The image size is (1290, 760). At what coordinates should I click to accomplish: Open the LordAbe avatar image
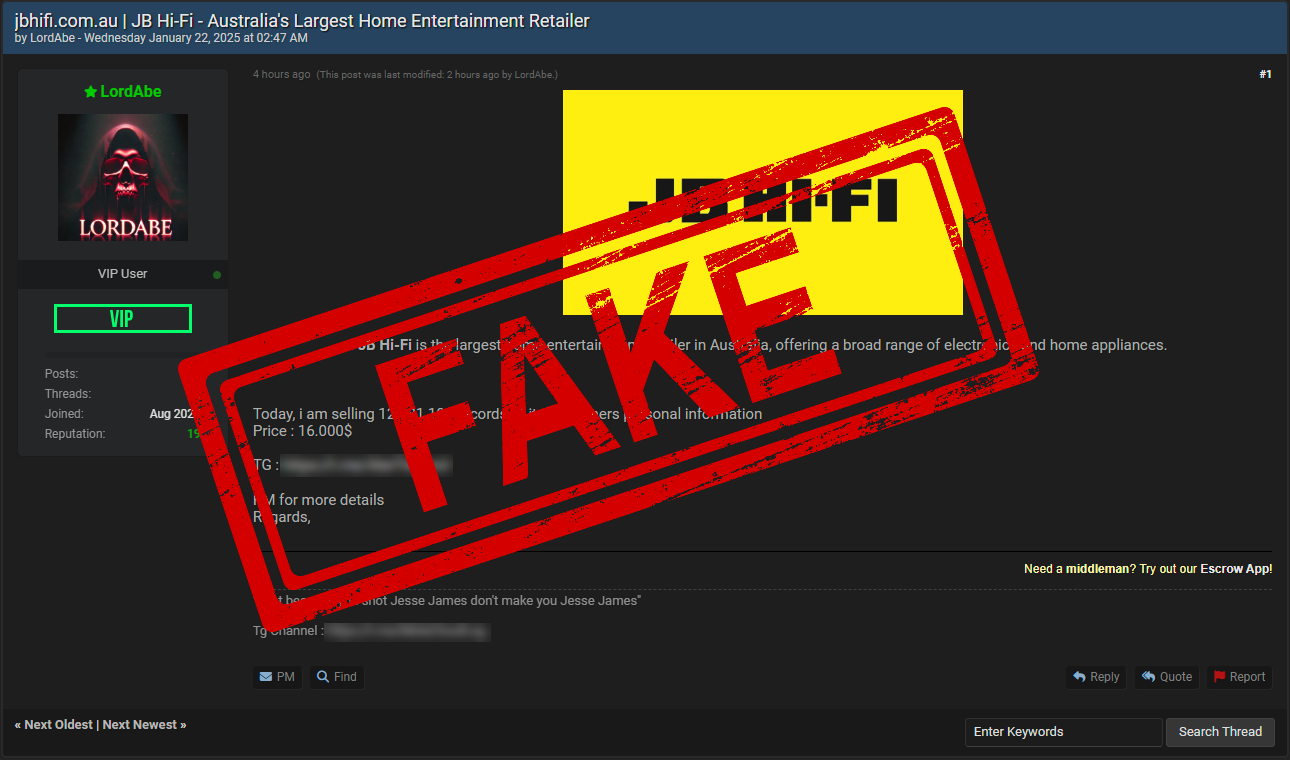click(123, 177)
